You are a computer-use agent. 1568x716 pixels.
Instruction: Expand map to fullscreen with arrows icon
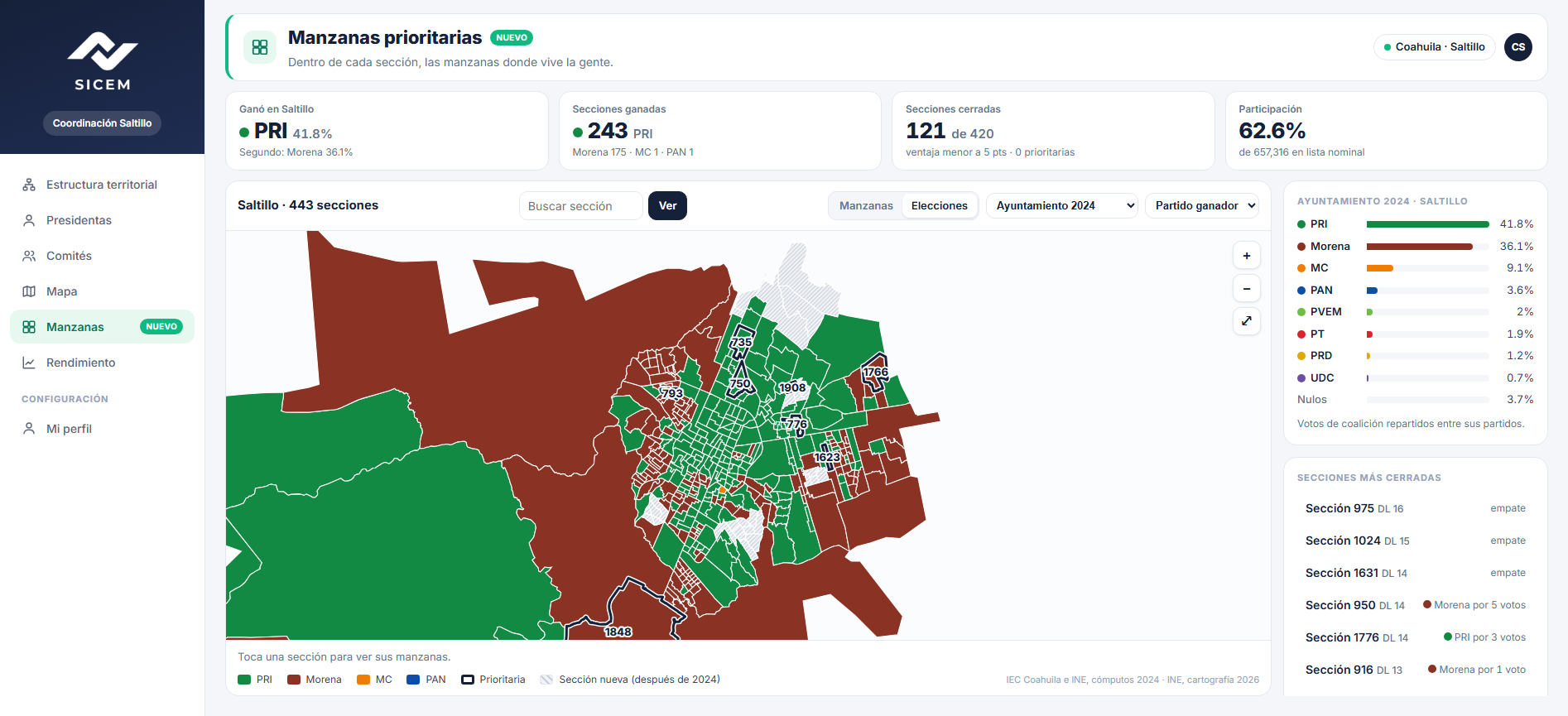1247,320
